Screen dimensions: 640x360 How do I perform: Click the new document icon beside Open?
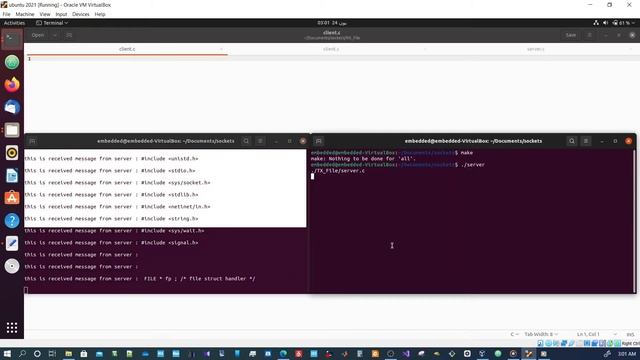pos(69,35)
